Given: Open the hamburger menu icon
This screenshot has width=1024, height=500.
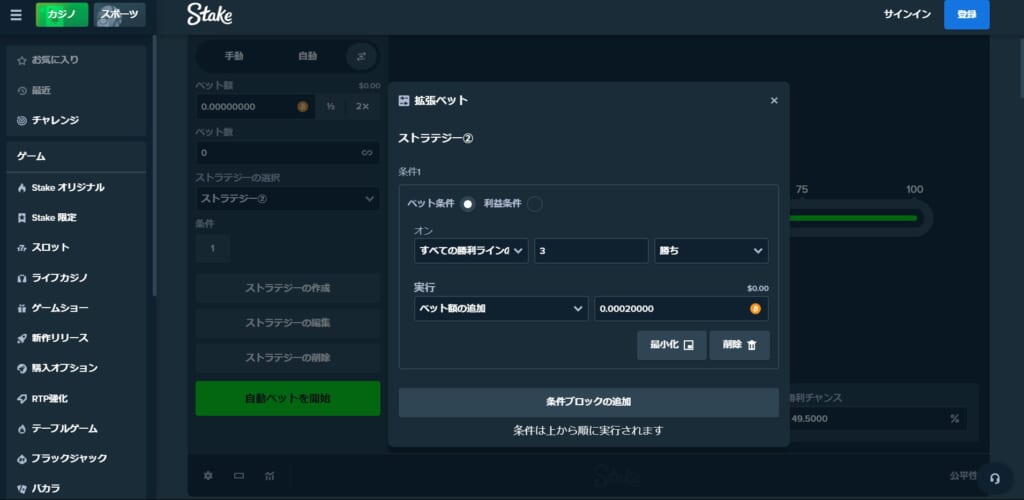Looking at the screenshot, I should click(x=16, y=14).
